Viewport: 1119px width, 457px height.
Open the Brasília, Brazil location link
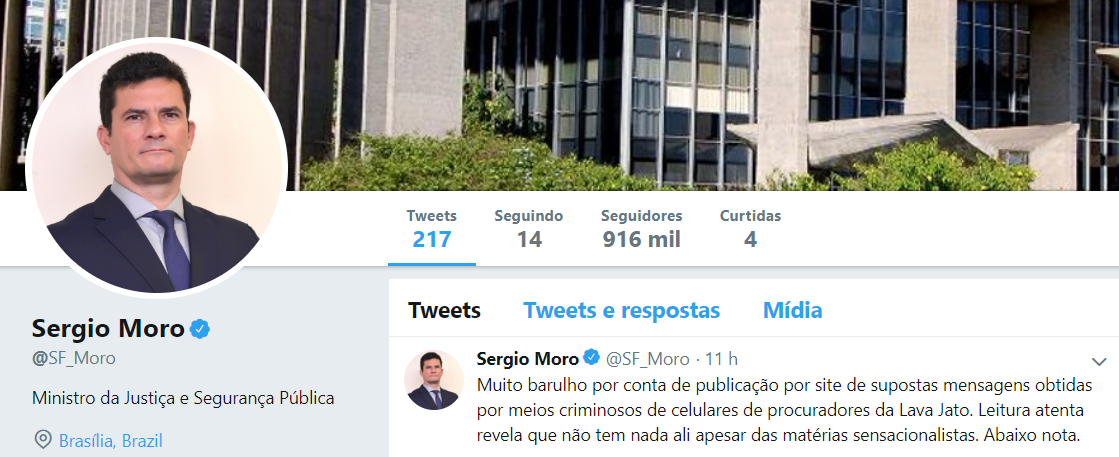click(x=111, y=441)
